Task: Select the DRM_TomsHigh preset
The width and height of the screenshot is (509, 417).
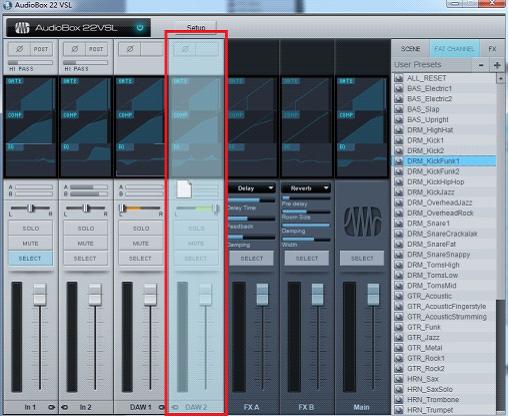Action: click(x=445, y=265)
